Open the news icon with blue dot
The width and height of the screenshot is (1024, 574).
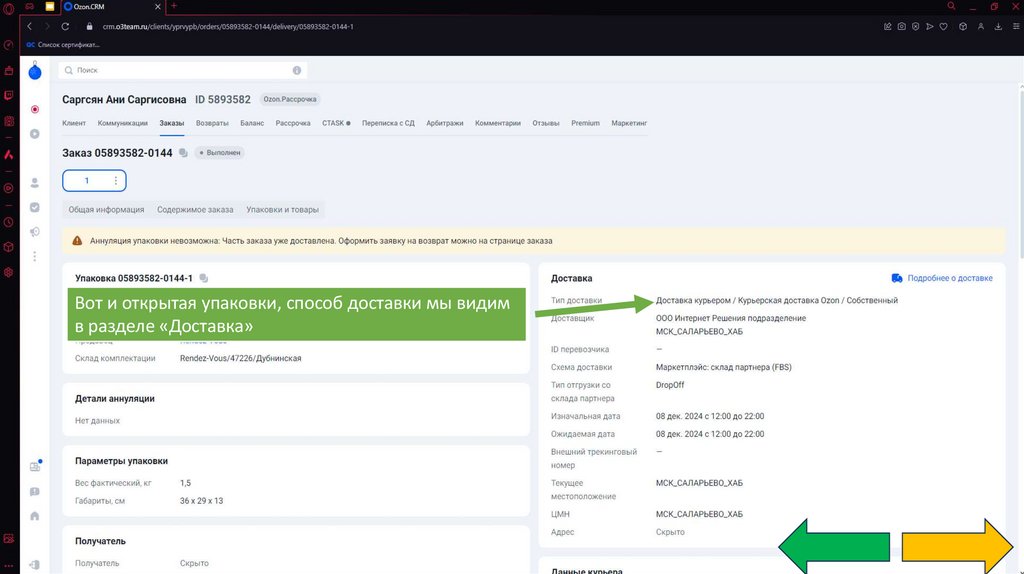coord(35,466)
